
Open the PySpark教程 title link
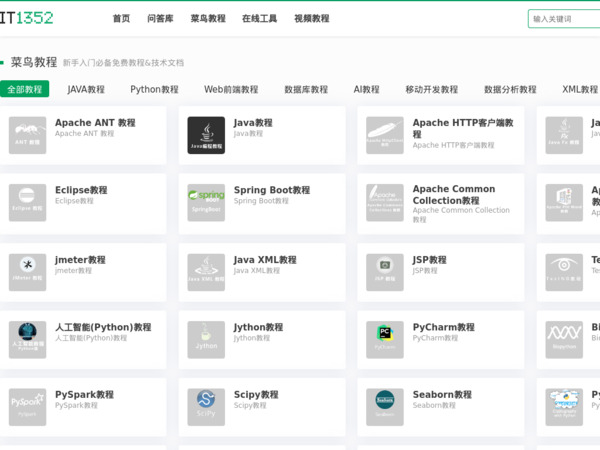(x=85, y=395)
